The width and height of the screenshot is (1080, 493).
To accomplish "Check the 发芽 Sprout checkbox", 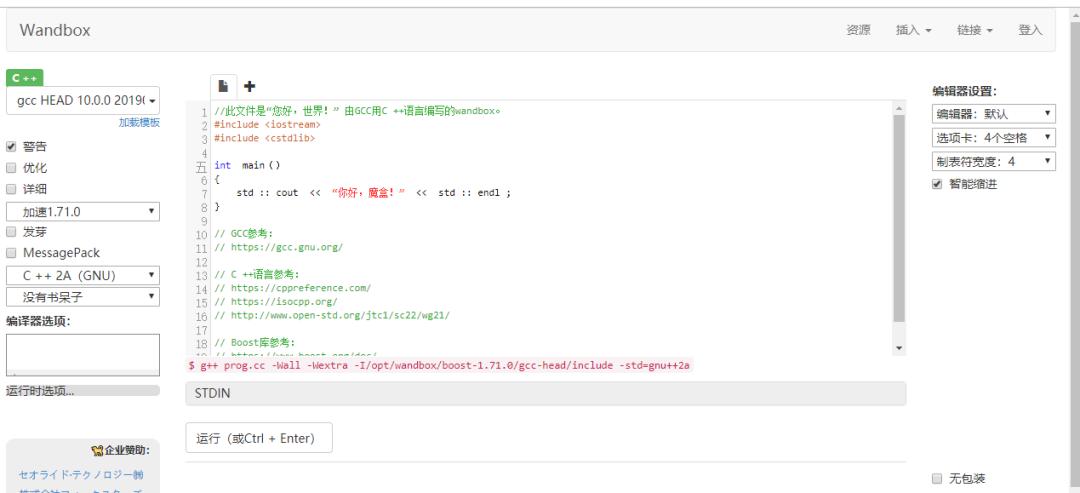I will [11, 232].
